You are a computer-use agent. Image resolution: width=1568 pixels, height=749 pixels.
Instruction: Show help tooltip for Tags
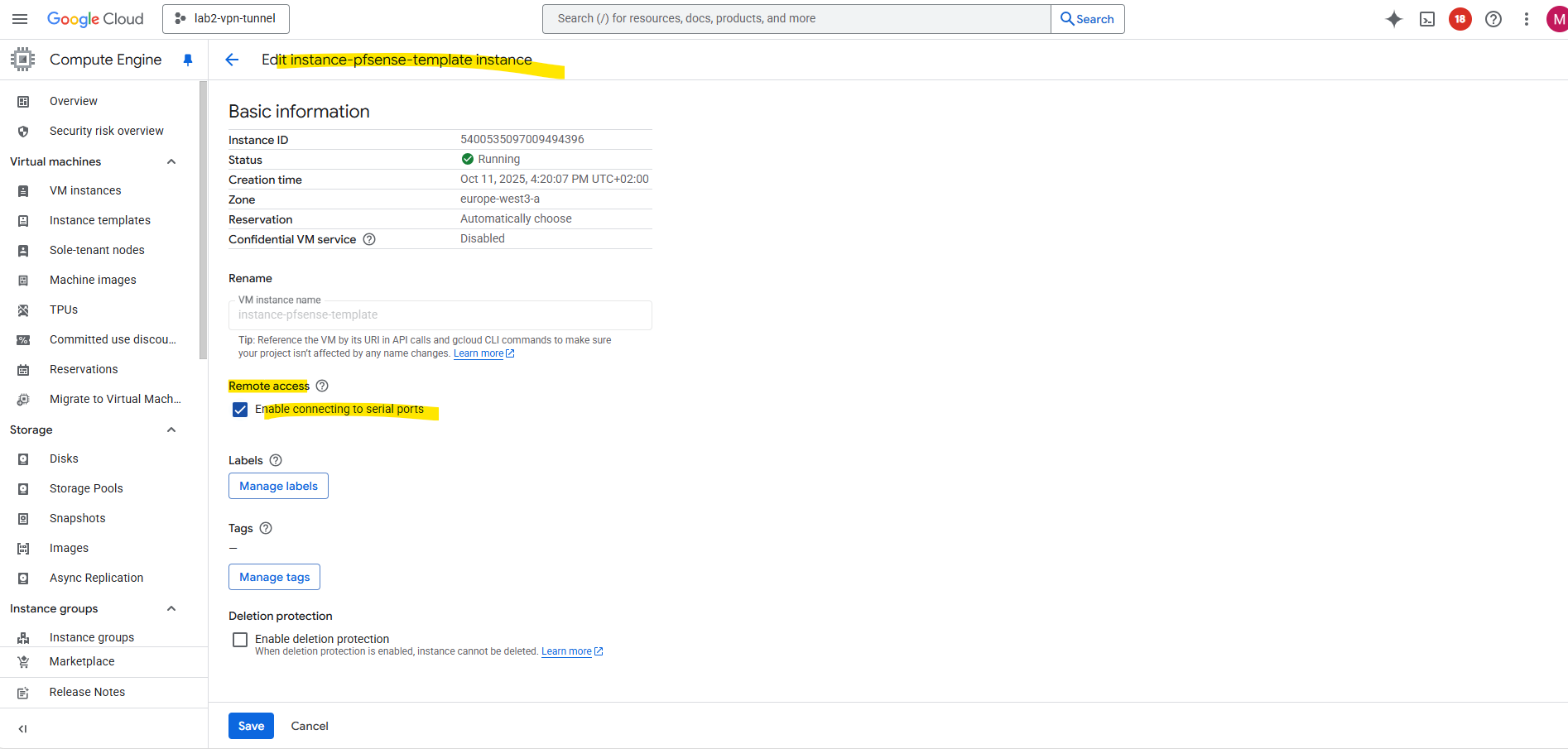click(x=266, y=528)
